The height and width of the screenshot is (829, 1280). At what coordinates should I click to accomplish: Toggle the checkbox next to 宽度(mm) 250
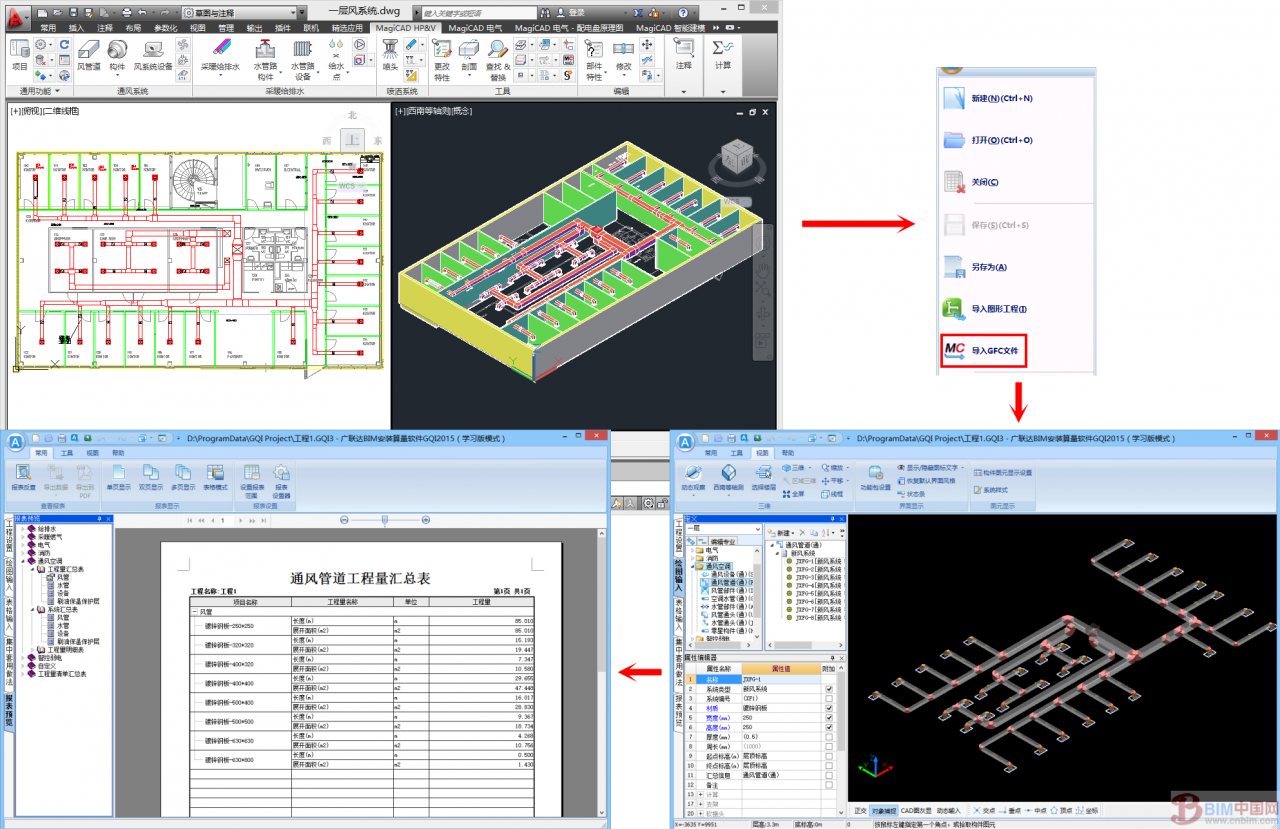828,718
